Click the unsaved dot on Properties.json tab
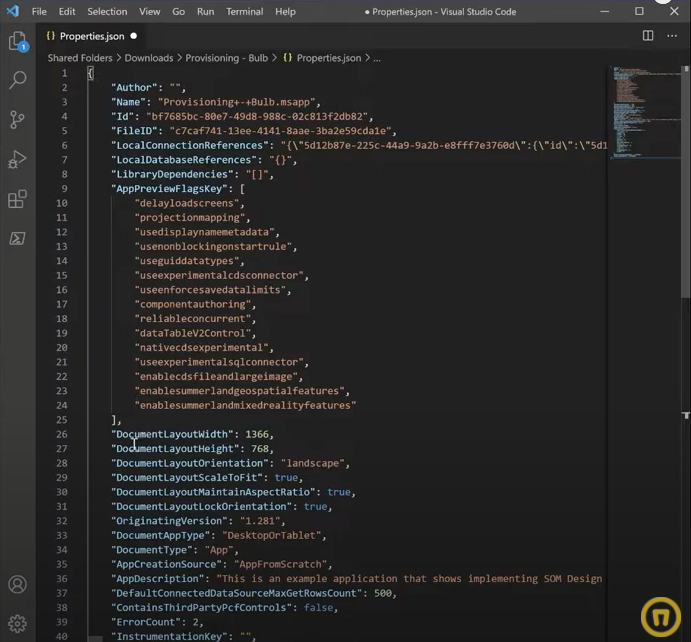Viewport: 691px width, 642px height. click(x=133, y=36)
